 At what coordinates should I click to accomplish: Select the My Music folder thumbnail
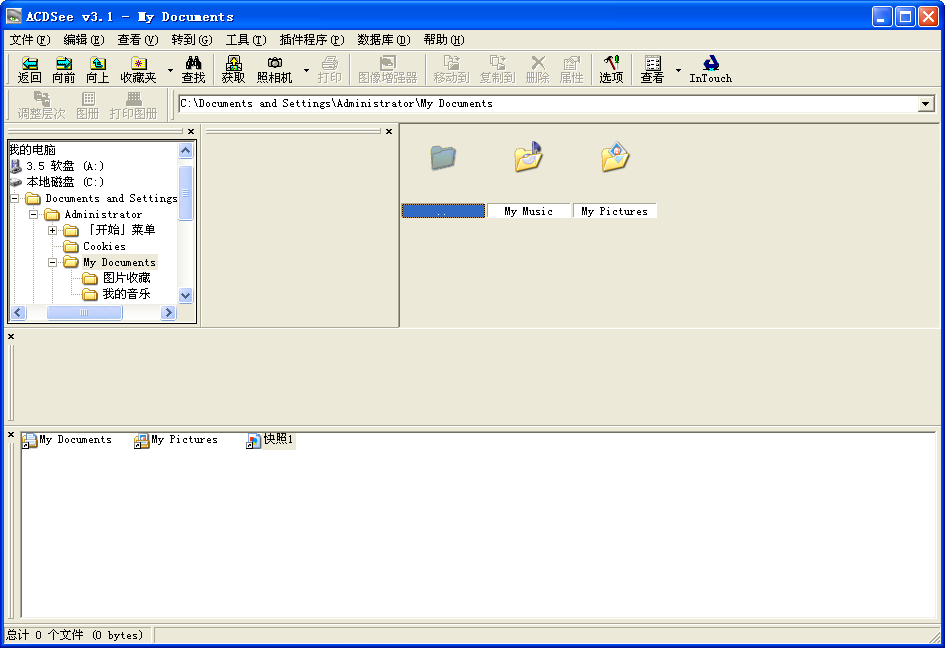point(529,180)
